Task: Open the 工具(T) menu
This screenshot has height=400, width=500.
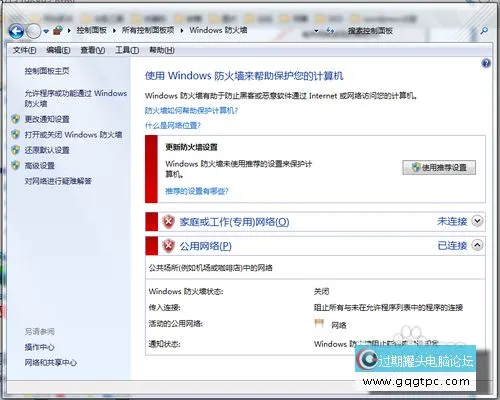Action: click(127, 50)
